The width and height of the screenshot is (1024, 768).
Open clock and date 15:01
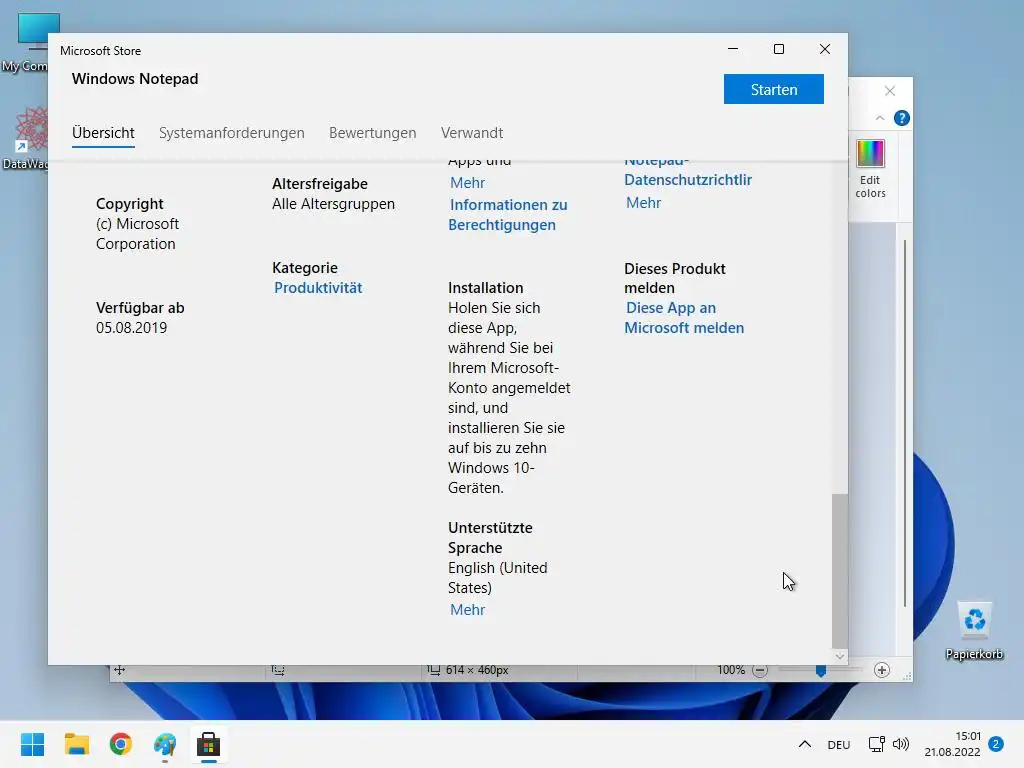952,744
